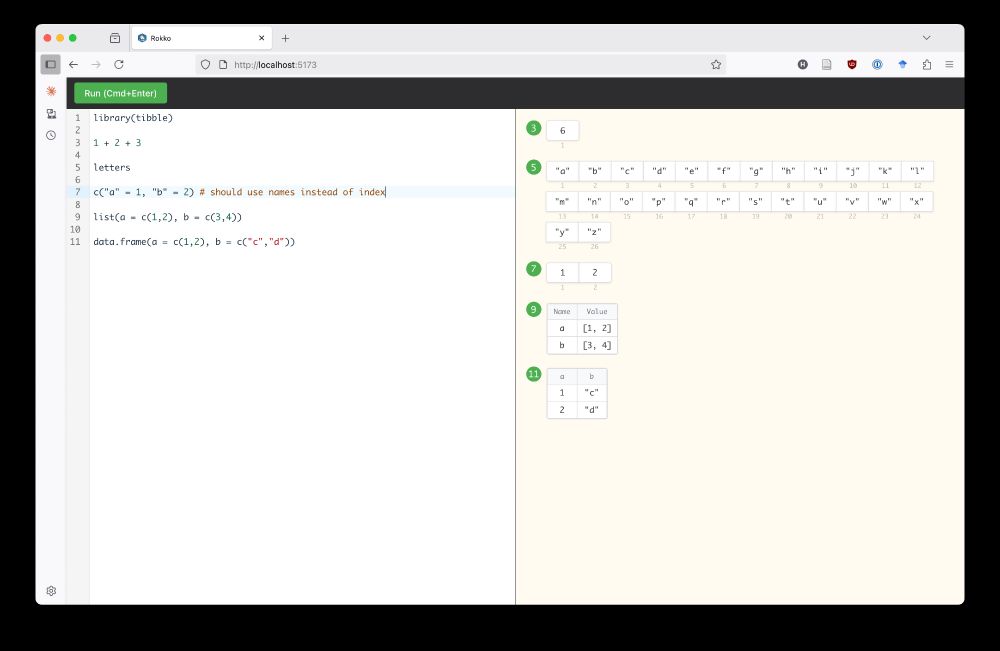The image size is (1000, 651).
Task: Click the green result badge 11
Action: (x=534, y=374)
